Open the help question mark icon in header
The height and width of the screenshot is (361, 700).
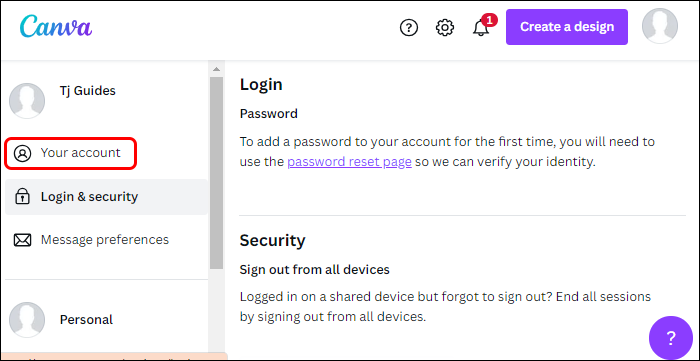408,28
